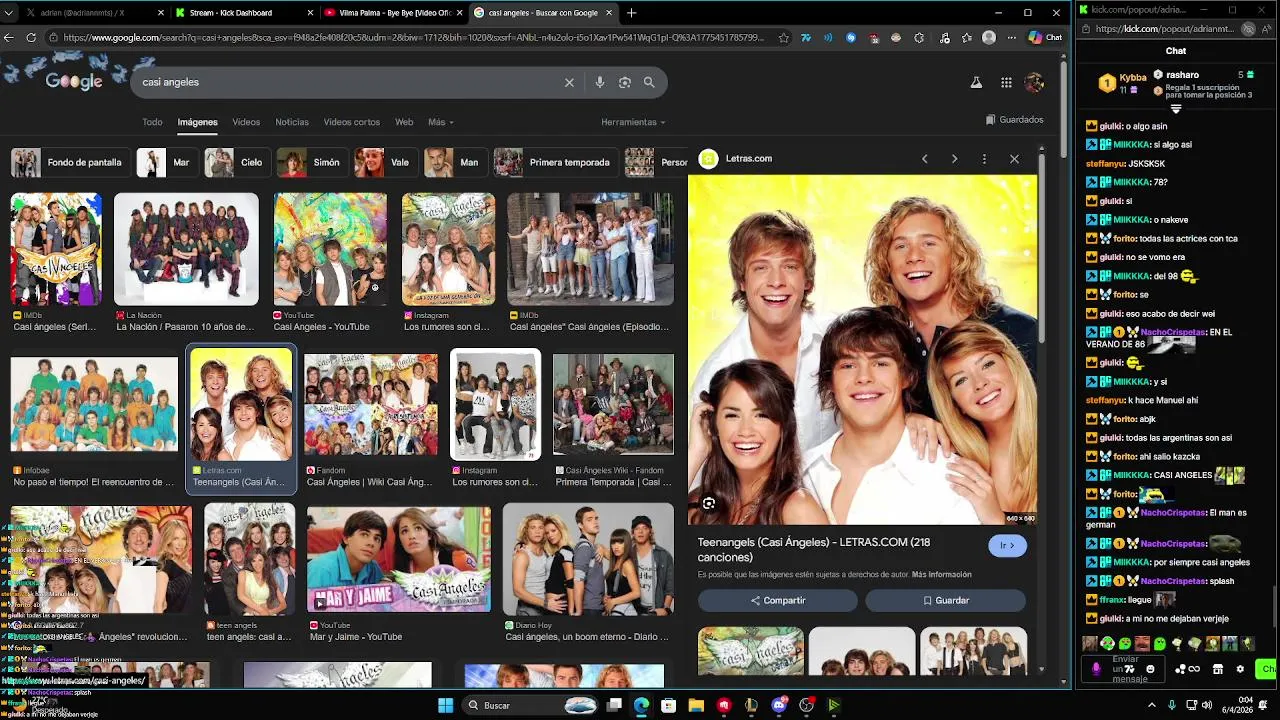This screenshot has width=1280, height=720.
Task: Open the Google apps grid
Action: [x=1006, y=83]
